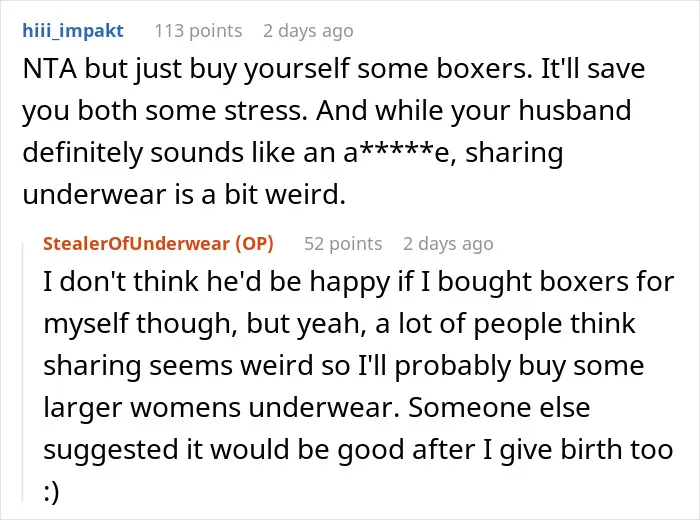Click the 'myself though, but yeah' line
The width and height of the screenshot is (700, 520).
[339, 324]
